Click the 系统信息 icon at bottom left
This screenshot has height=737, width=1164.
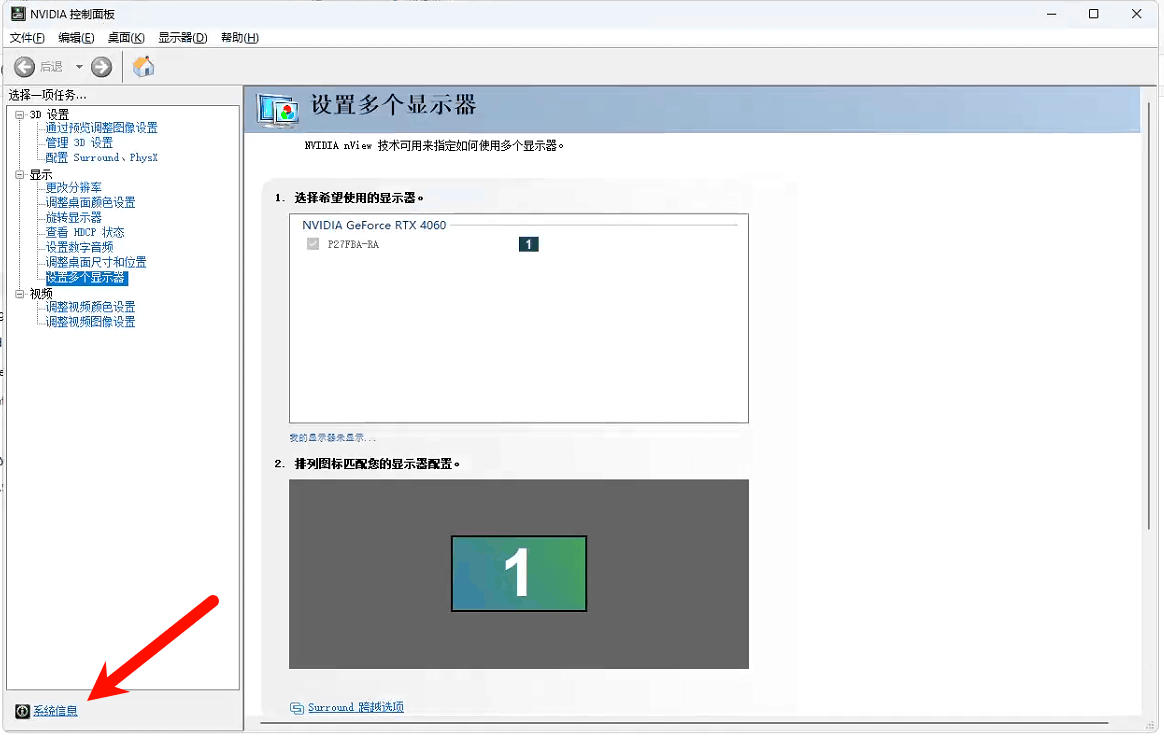22,711
